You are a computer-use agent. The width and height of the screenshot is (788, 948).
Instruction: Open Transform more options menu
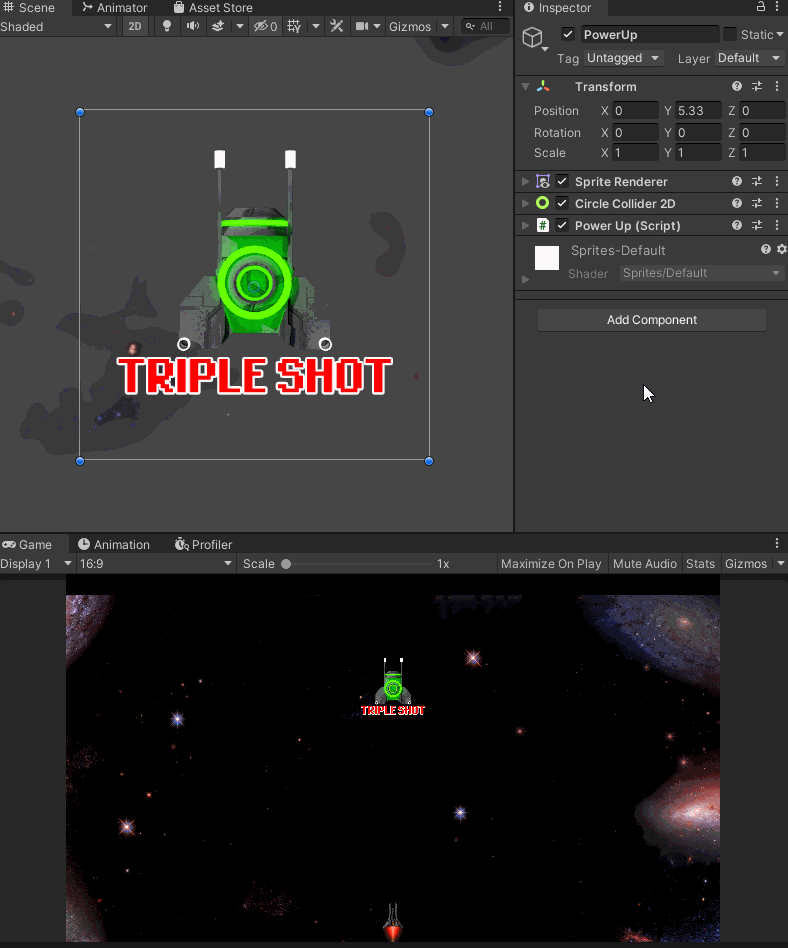(x=777, y=86)
